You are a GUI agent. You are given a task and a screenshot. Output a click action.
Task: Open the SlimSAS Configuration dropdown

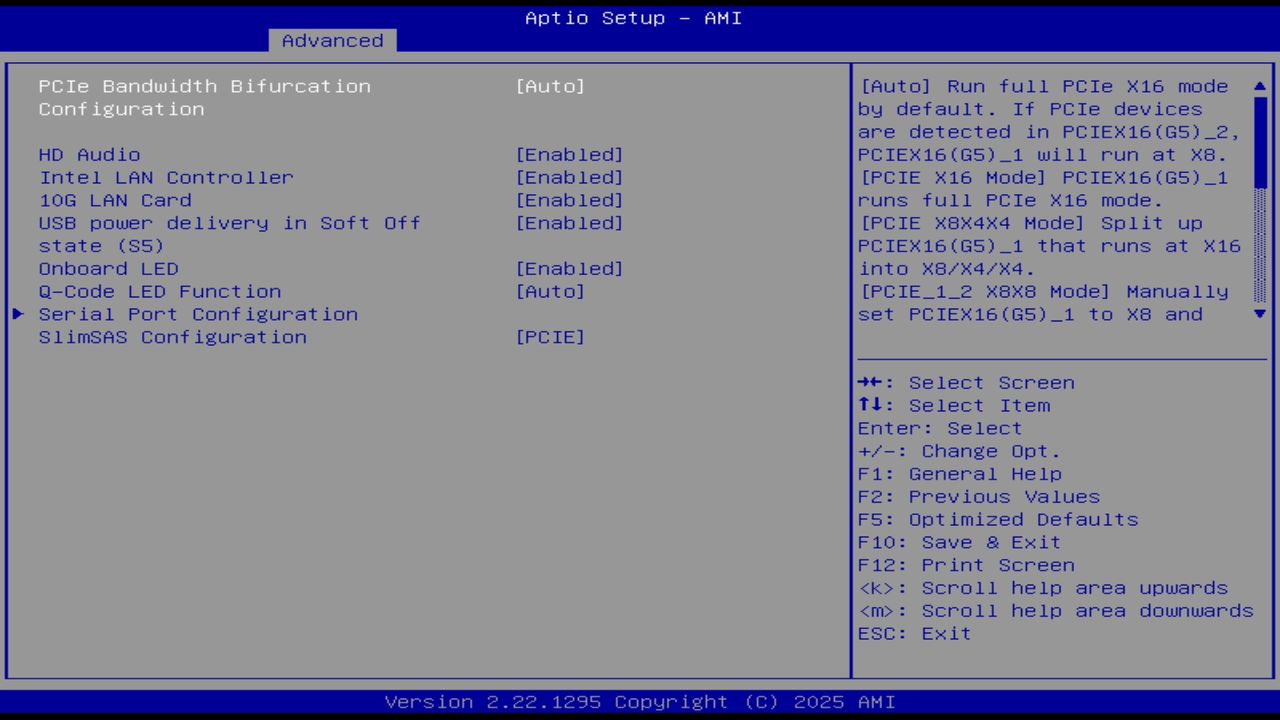(551, 337)
